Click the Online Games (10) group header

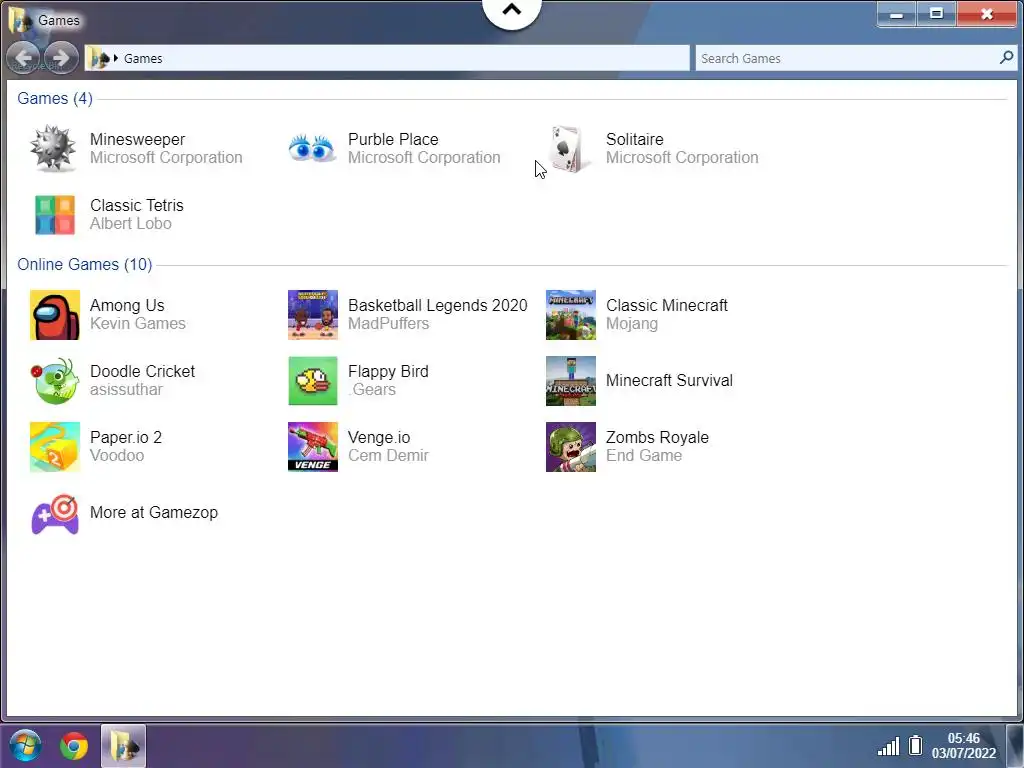(x=85, y=264)
